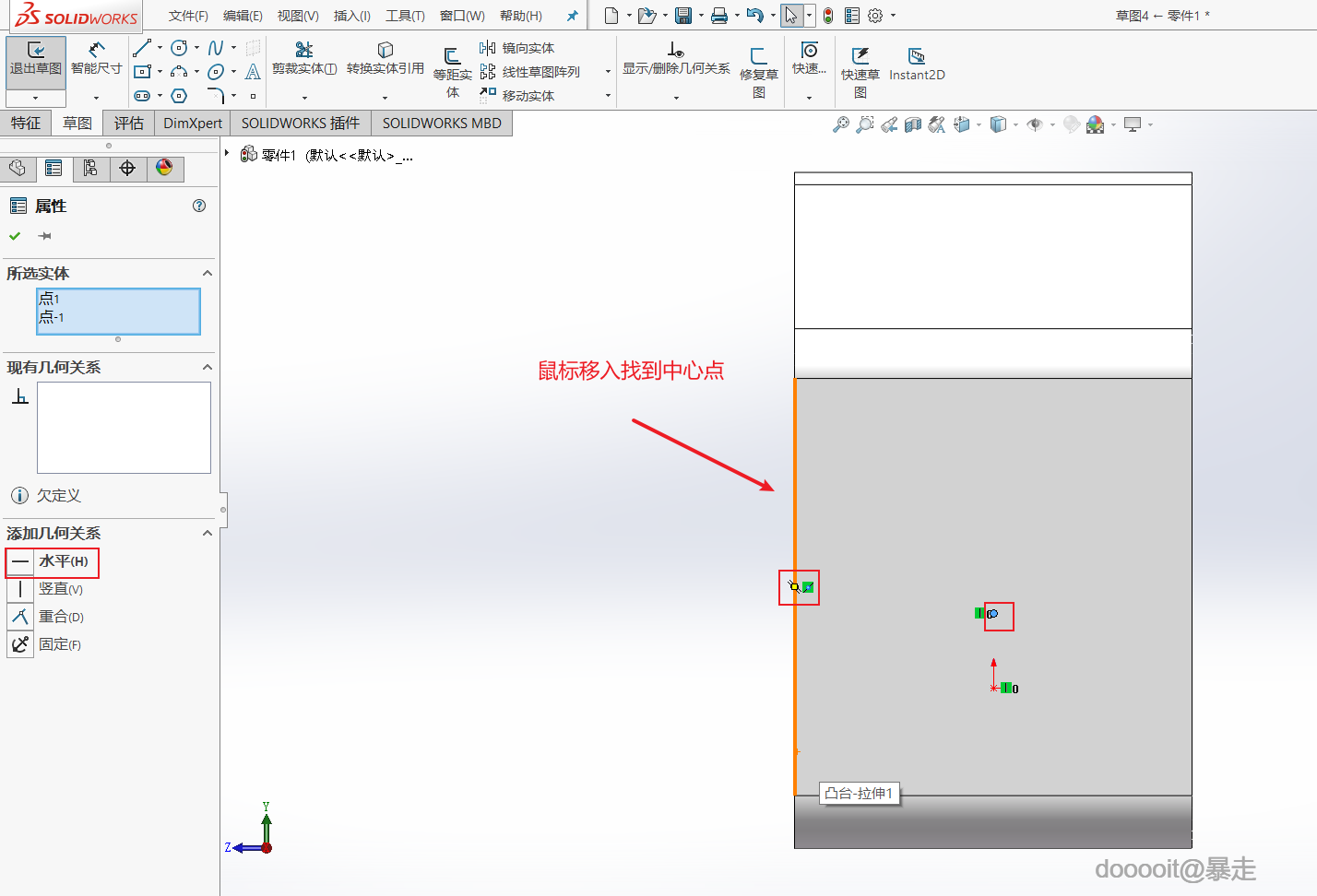Expand the Display/Delete Relations dropdown arrow

(x=676, y=98)
